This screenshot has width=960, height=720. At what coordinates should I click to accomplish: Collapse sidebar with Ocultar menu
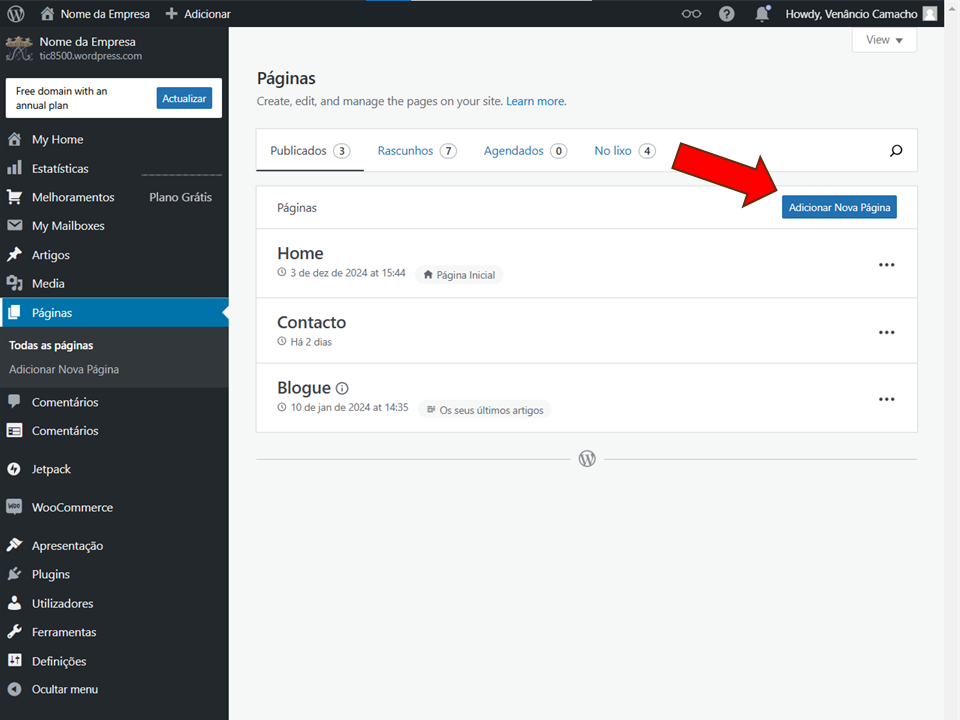[x=64, y=689]
